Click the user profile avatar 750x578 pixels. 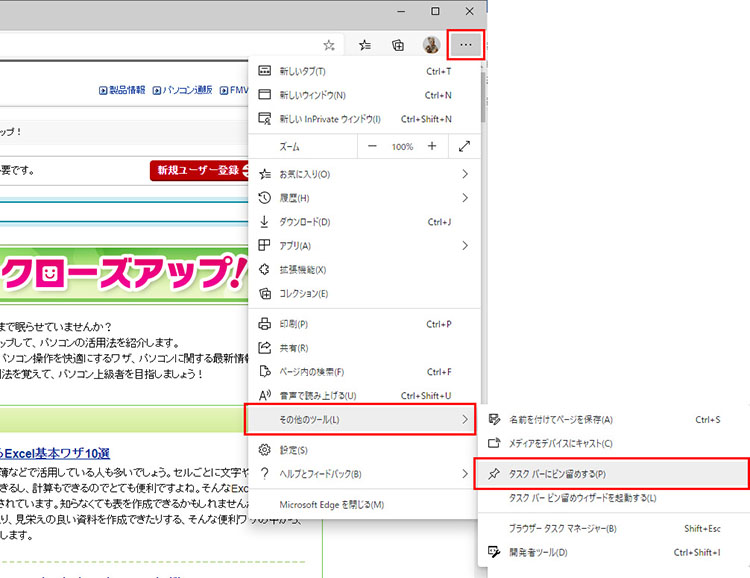431,45
